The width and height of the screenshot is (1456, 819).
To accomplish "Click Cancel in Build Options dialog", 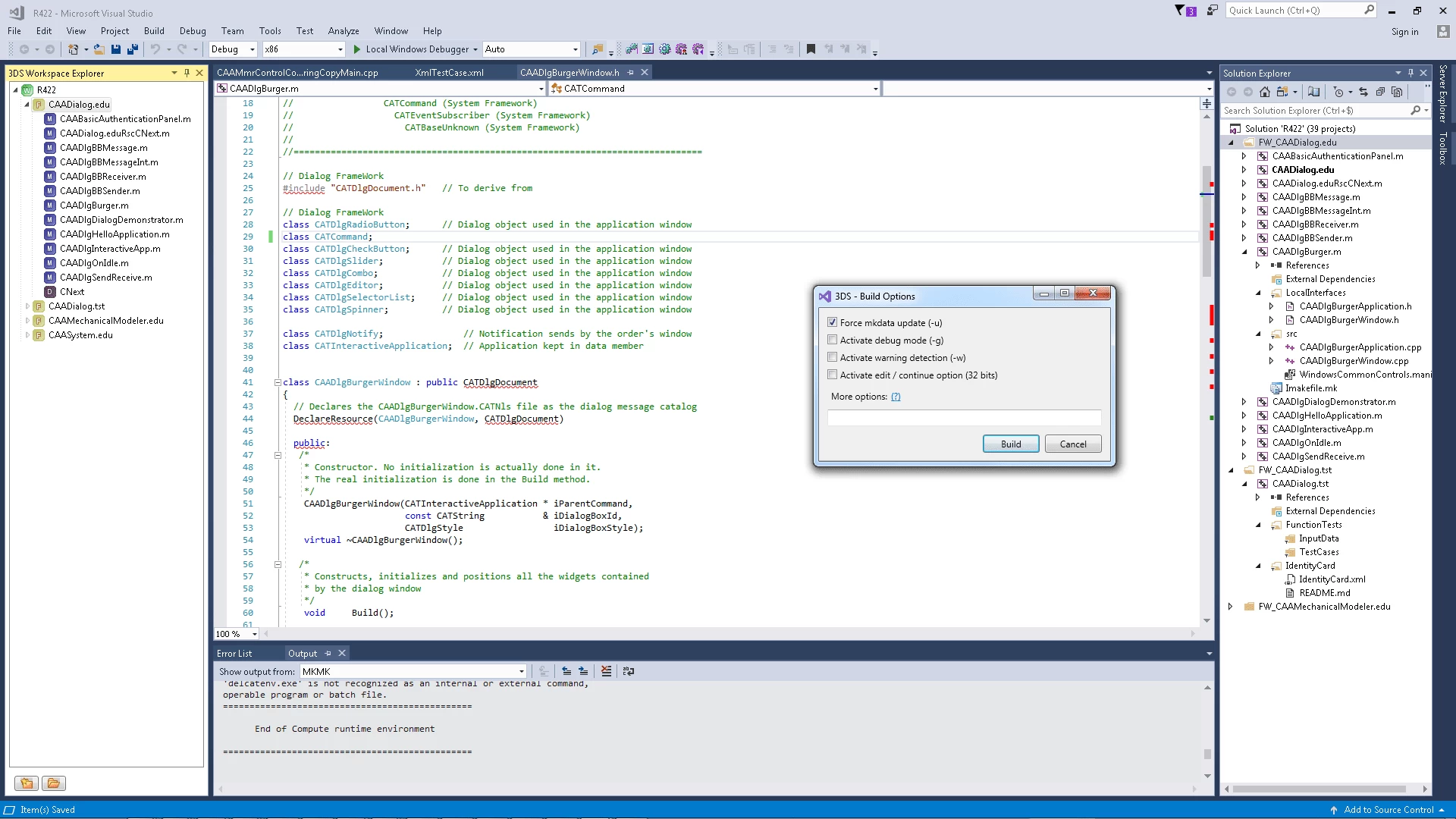I will (x=1072, y=444).
